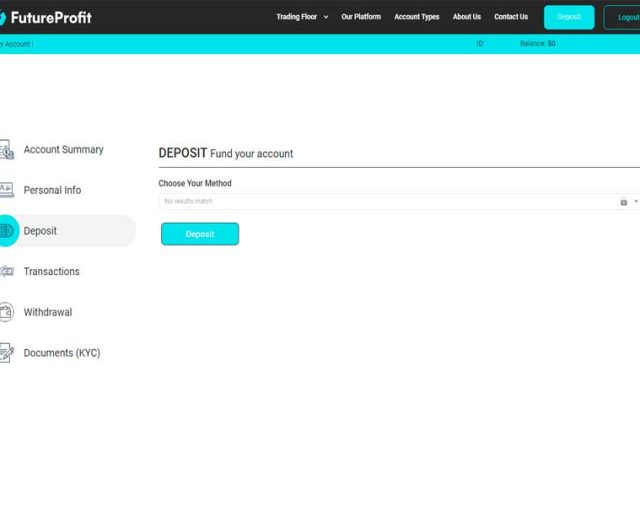Submit with the teal Deposit button below method

[x=200, y=234]
